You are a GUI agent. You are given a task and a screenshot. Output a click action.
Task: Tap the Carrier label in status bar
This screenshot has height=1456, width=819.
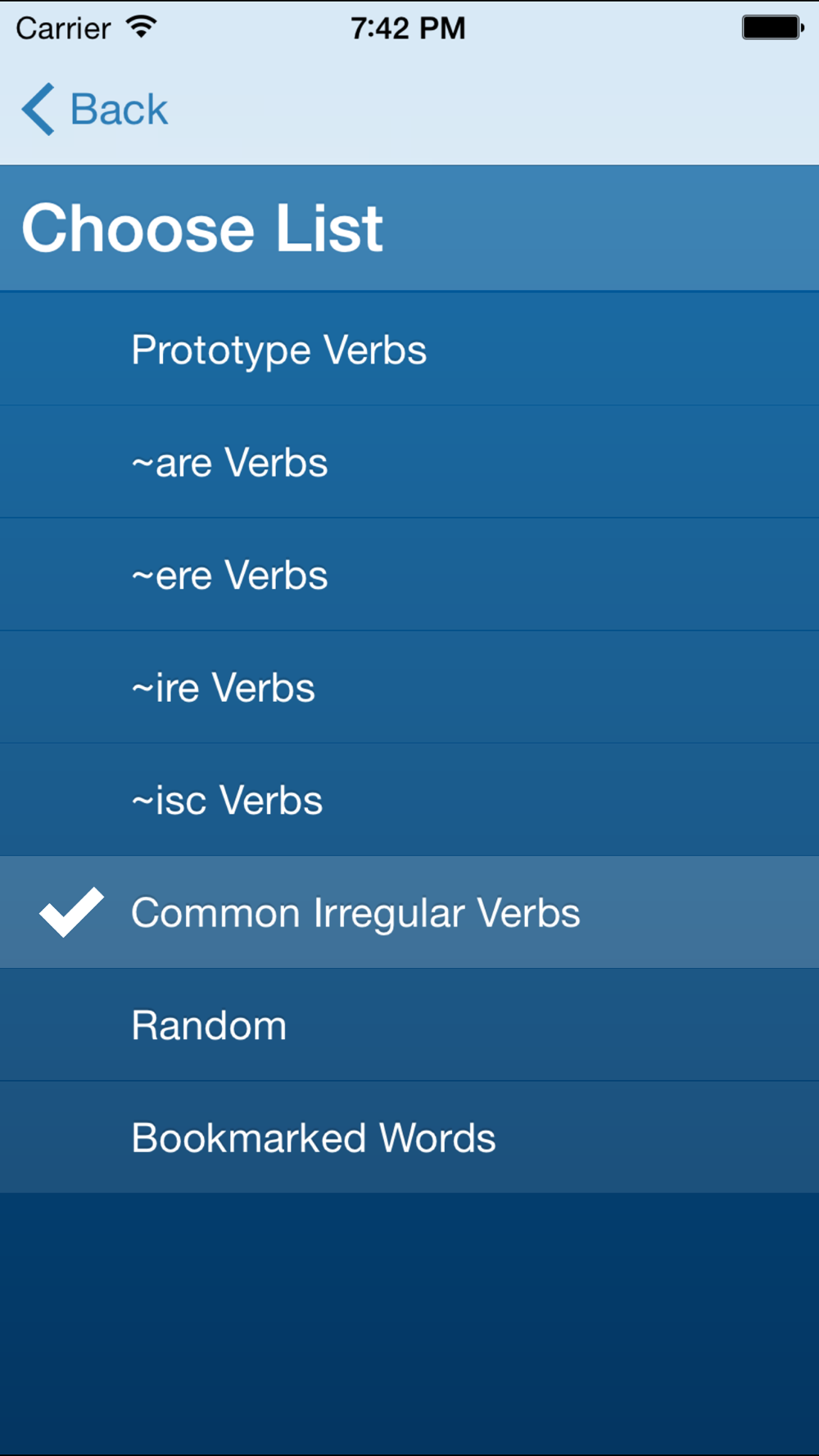63,29
